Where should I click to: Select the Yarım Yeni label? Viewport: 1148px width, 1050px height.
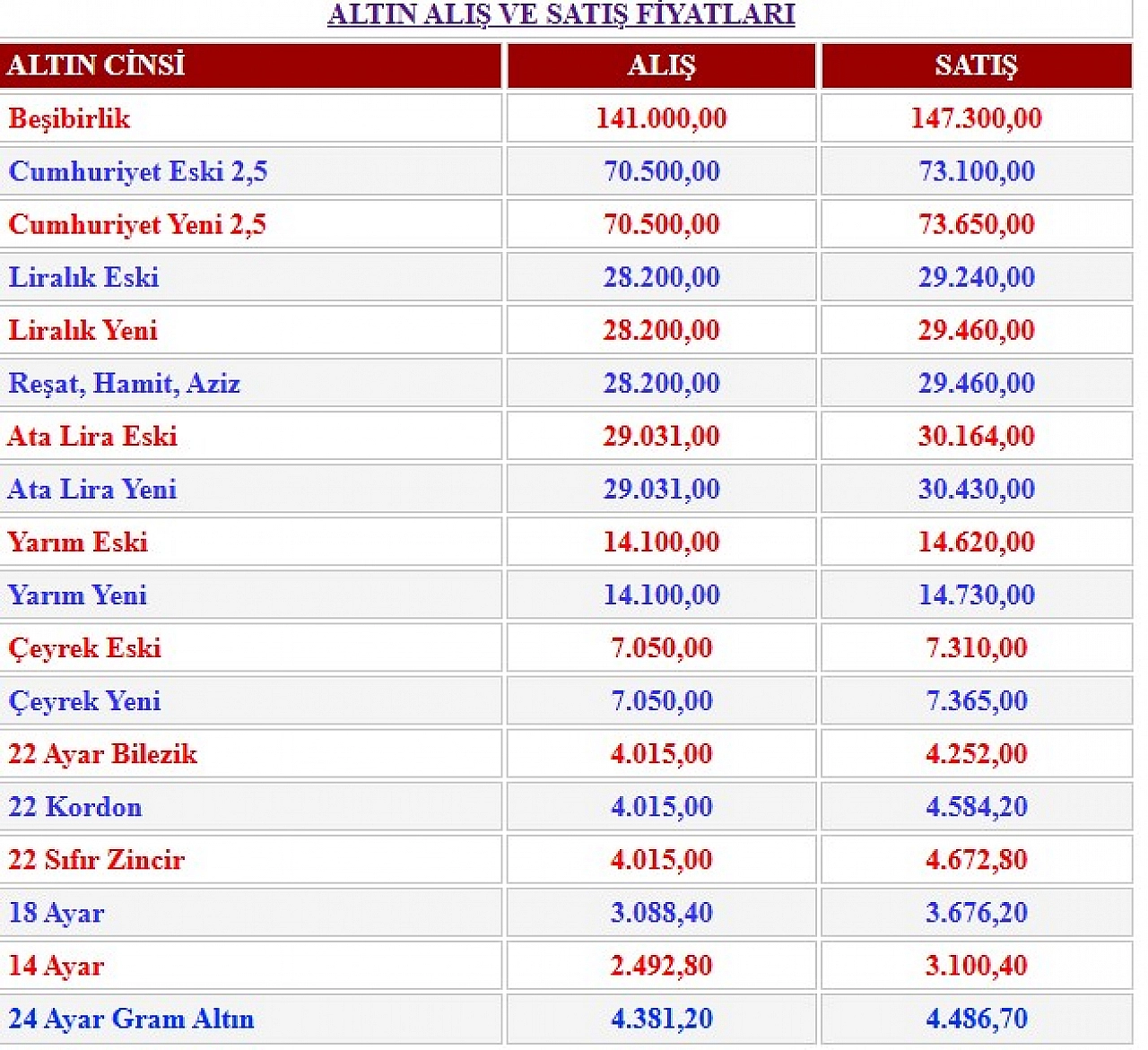tap(77, 594)
